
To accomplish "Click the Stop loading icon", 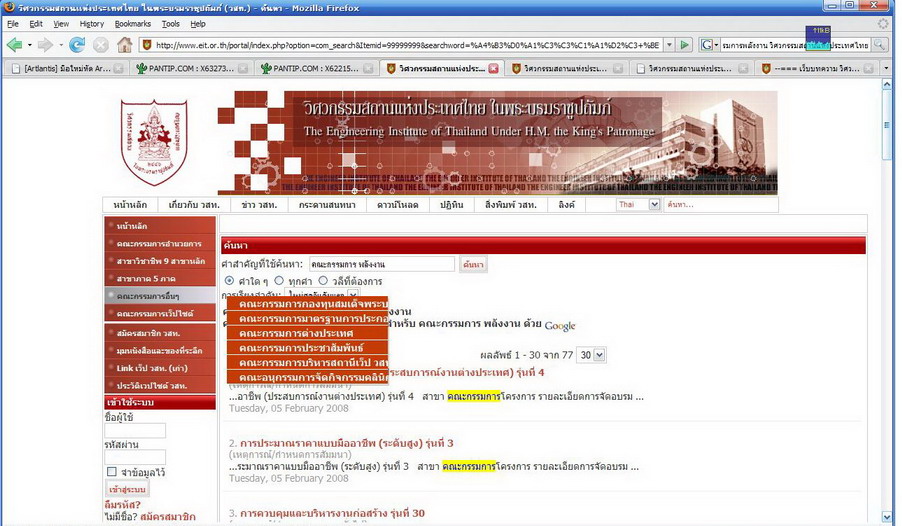I will click(x=101, y=45).
